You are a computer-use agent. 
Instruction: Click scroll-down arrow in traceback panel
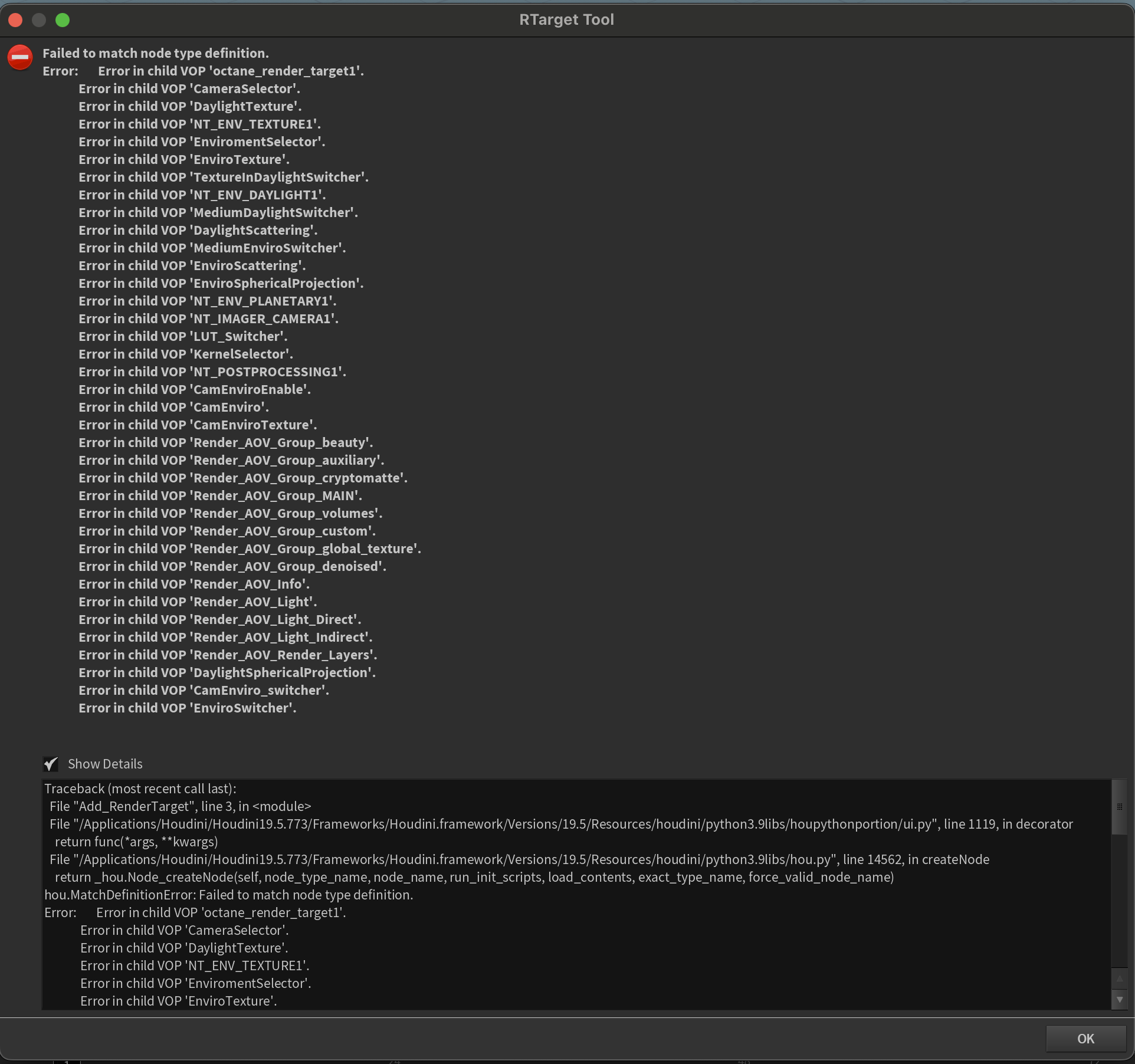tap(1119, 999)
